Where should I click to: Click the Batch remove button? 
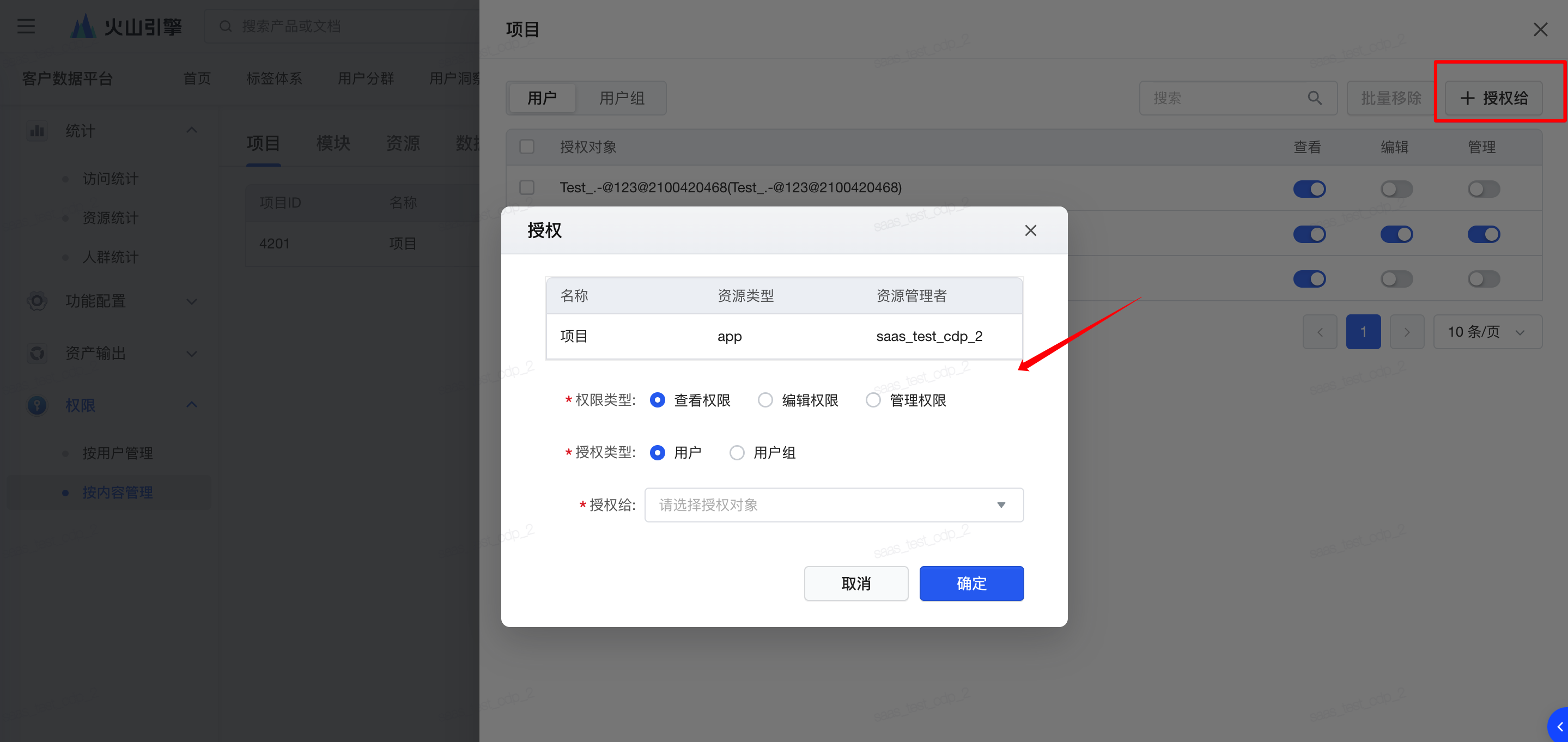tap(1390, 98)
